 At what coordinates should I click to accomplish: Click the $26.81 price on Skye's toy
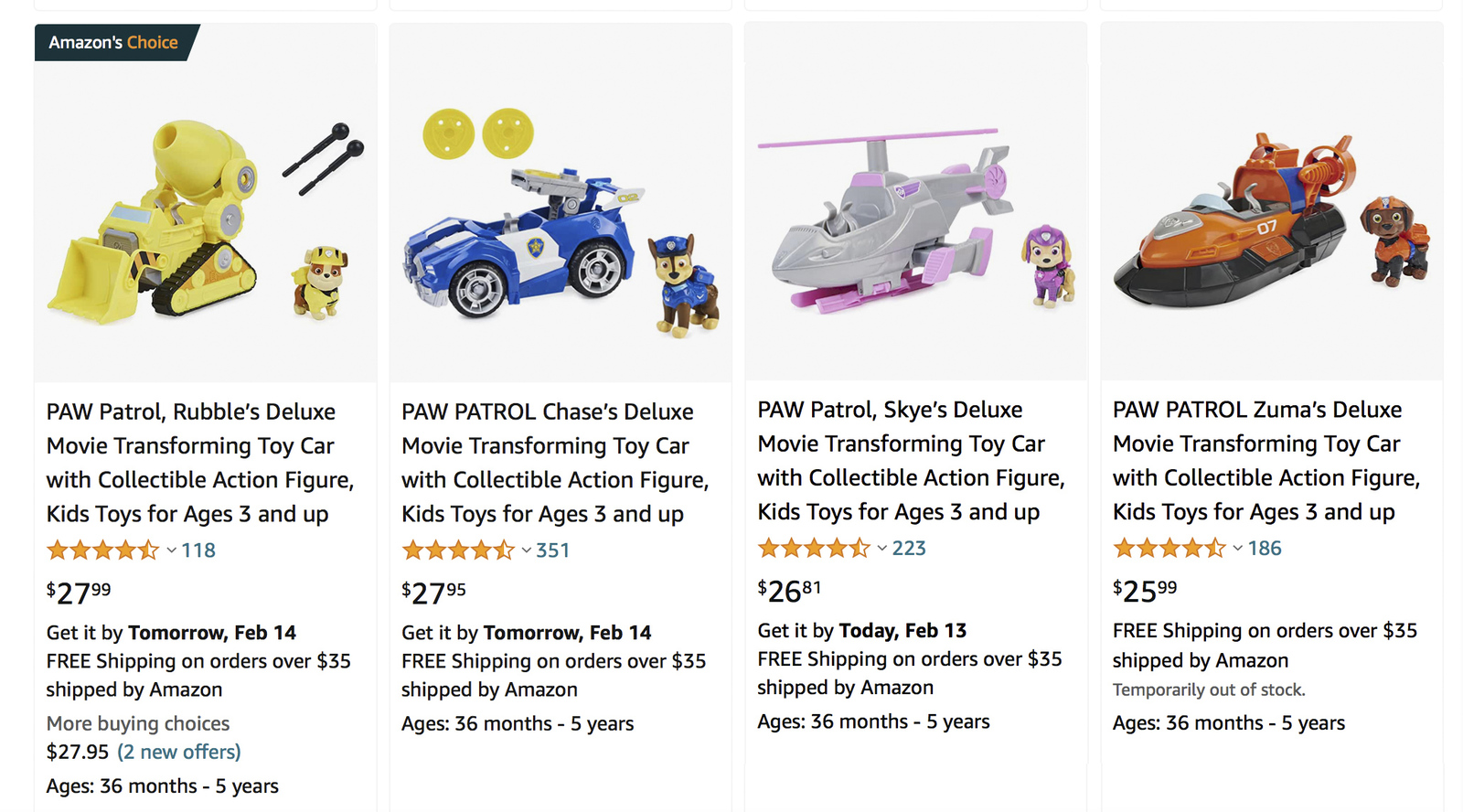coord(789,591)
